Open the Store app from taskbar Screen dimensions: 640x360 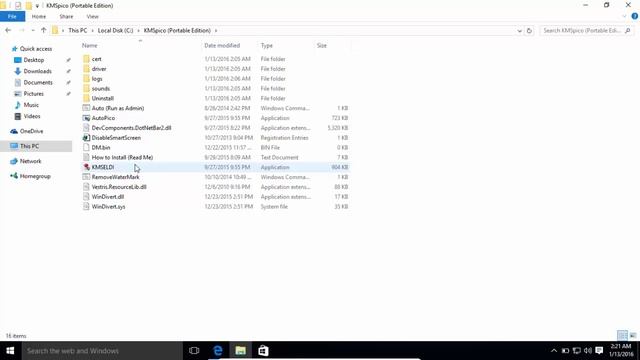click(263, 351)
